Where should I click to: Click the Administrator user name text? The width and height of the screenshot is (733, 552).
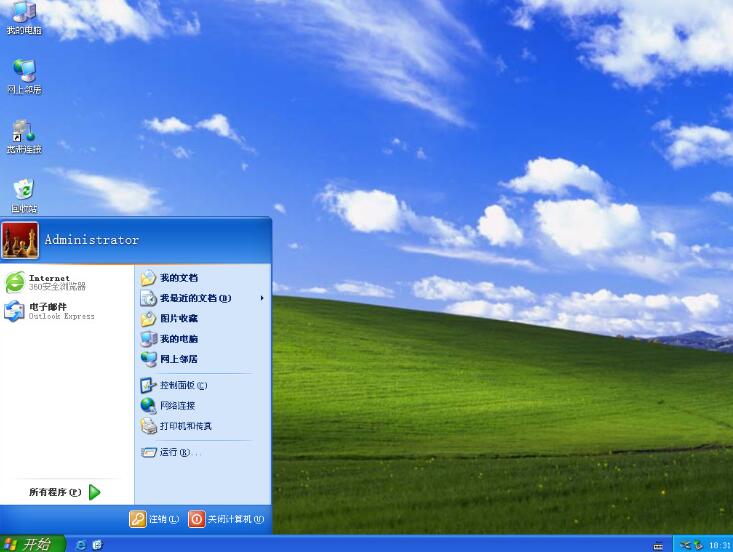coord(92,240)
